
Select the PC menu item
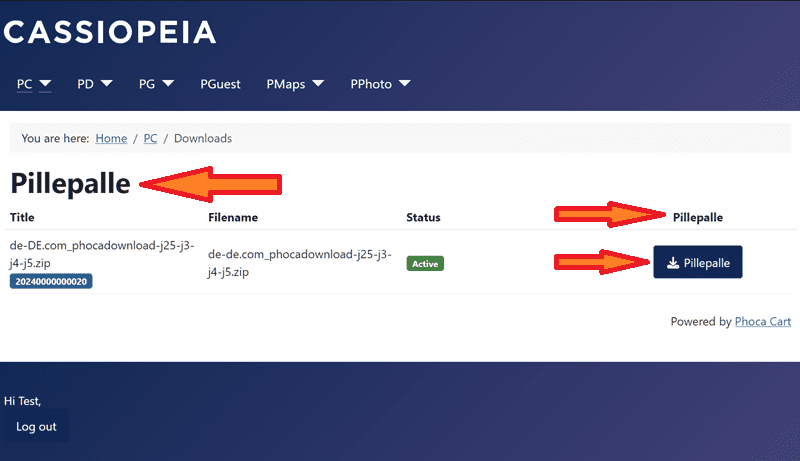coord(25,84)
